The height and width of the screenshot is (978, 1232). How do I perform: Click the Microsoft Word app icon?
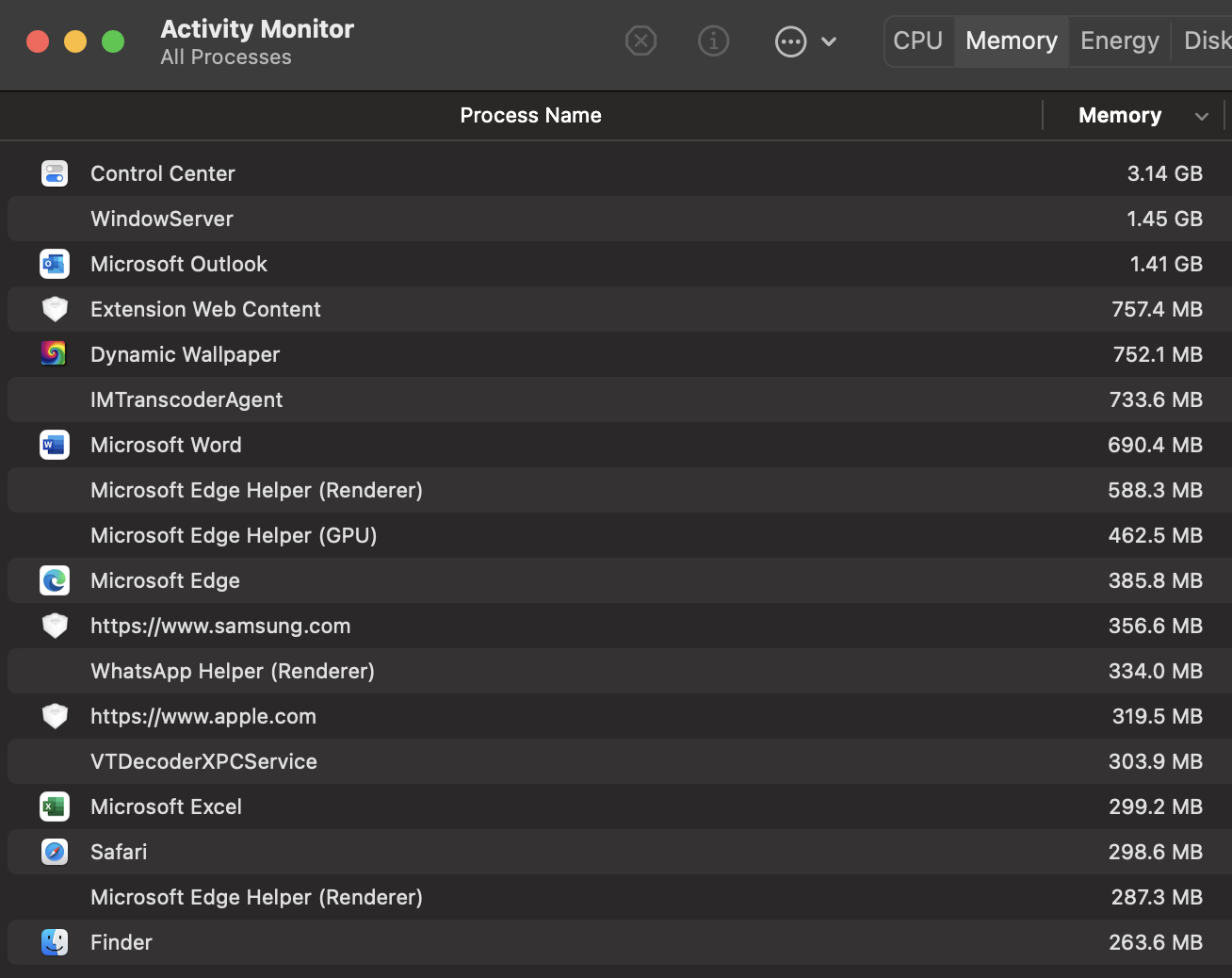(x=55, y=445)
